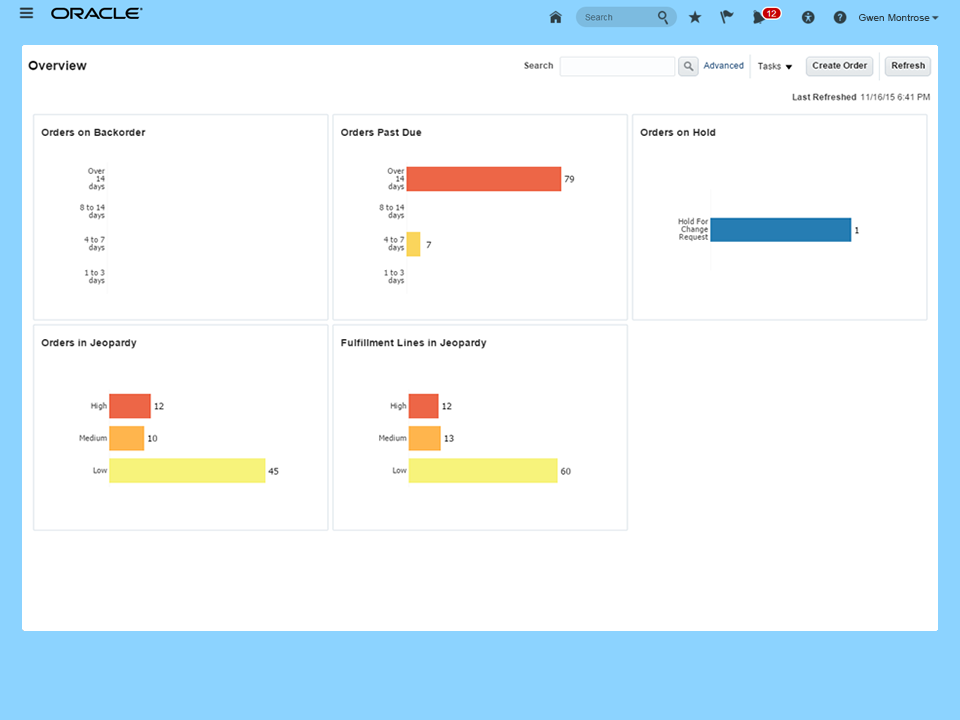
Task: Click the Overview page heading
Action: [x=58, y=66]
